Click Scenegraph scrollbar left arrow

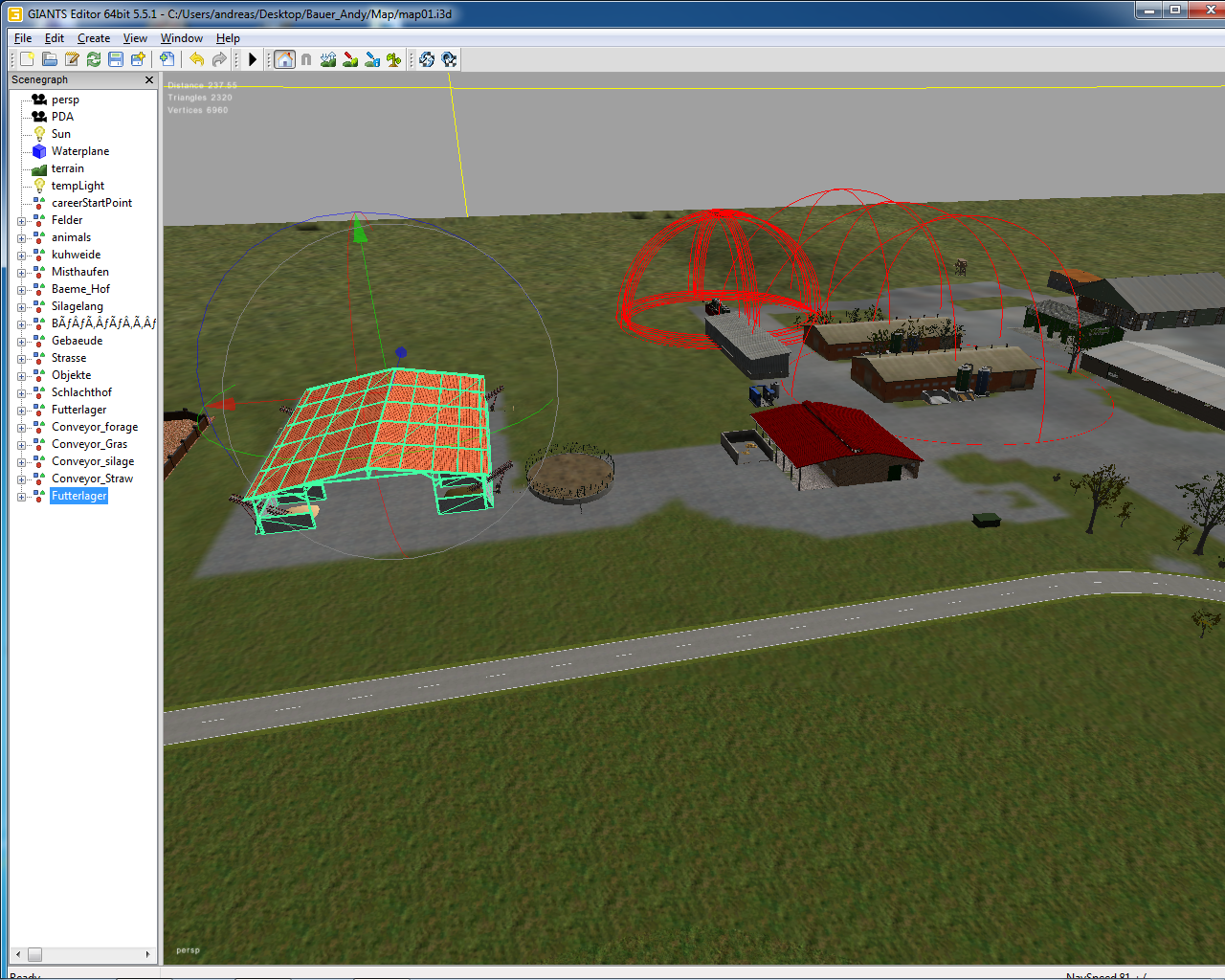click(x=17, y=954)
